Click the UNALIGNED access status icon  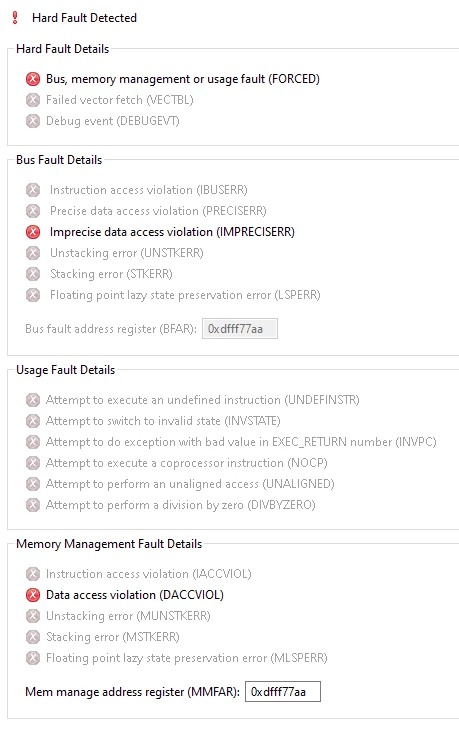pos(33,484)
